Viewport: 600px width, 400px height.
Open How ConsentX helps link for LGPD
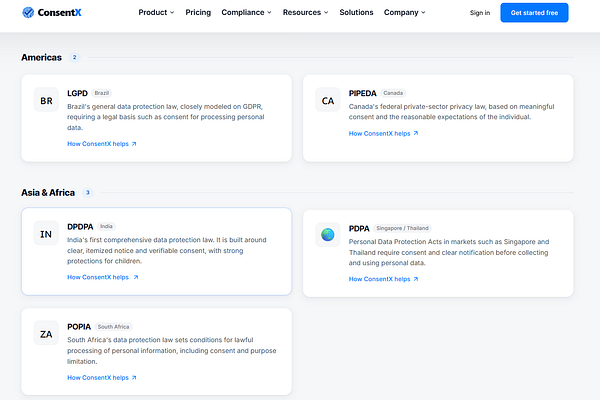pos(102,144)
